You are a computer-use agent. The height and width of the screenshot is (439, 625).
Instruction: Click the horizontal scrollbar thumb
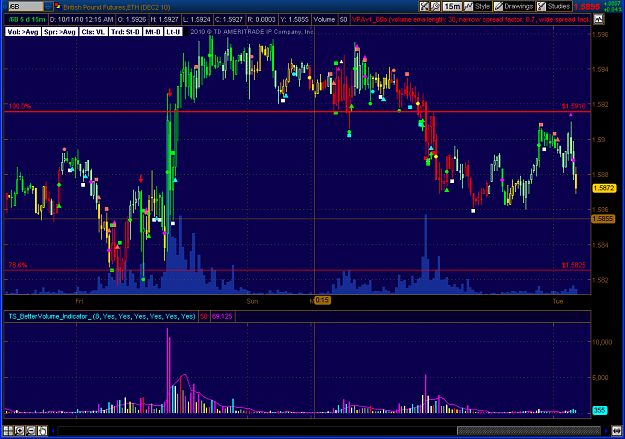529,431
